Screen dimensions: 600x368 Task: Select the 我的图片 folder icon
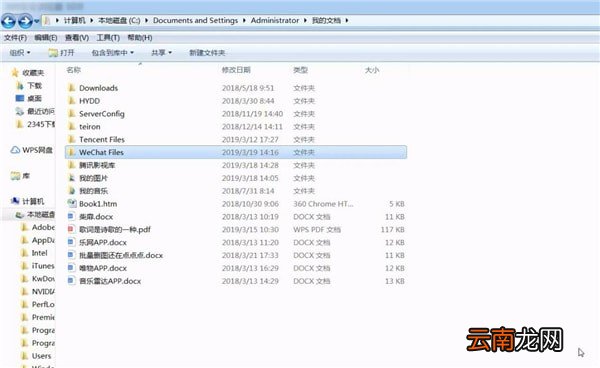click(72, 178)
